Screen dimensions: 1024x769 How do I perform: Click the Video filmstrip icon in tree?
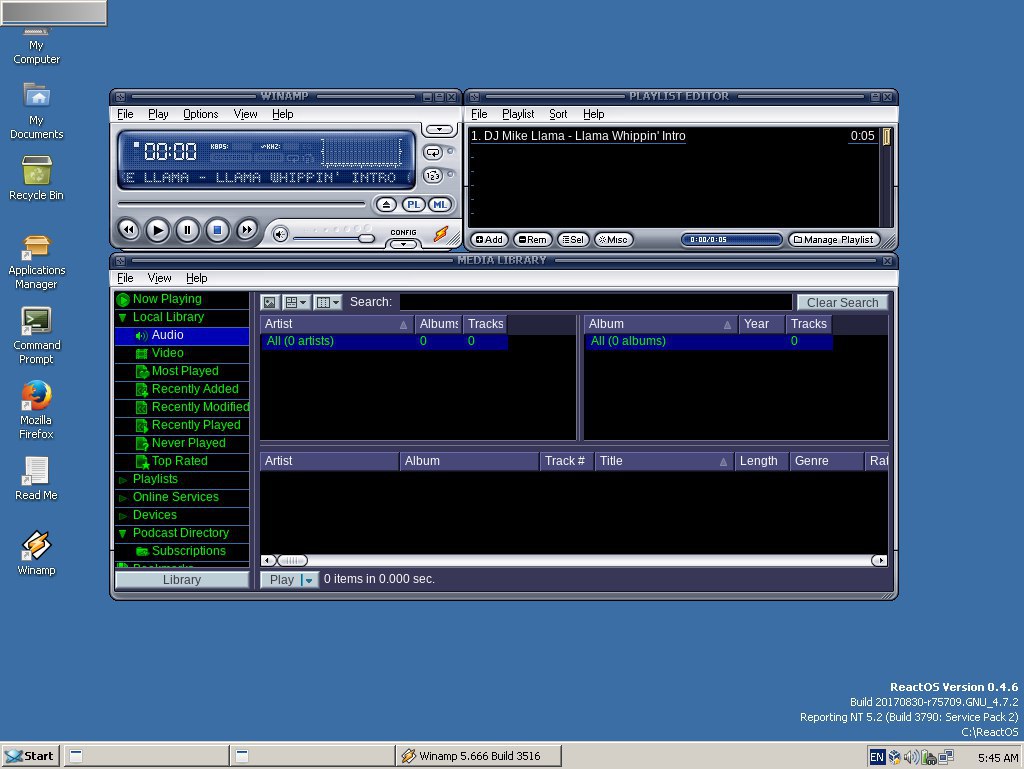141,354
